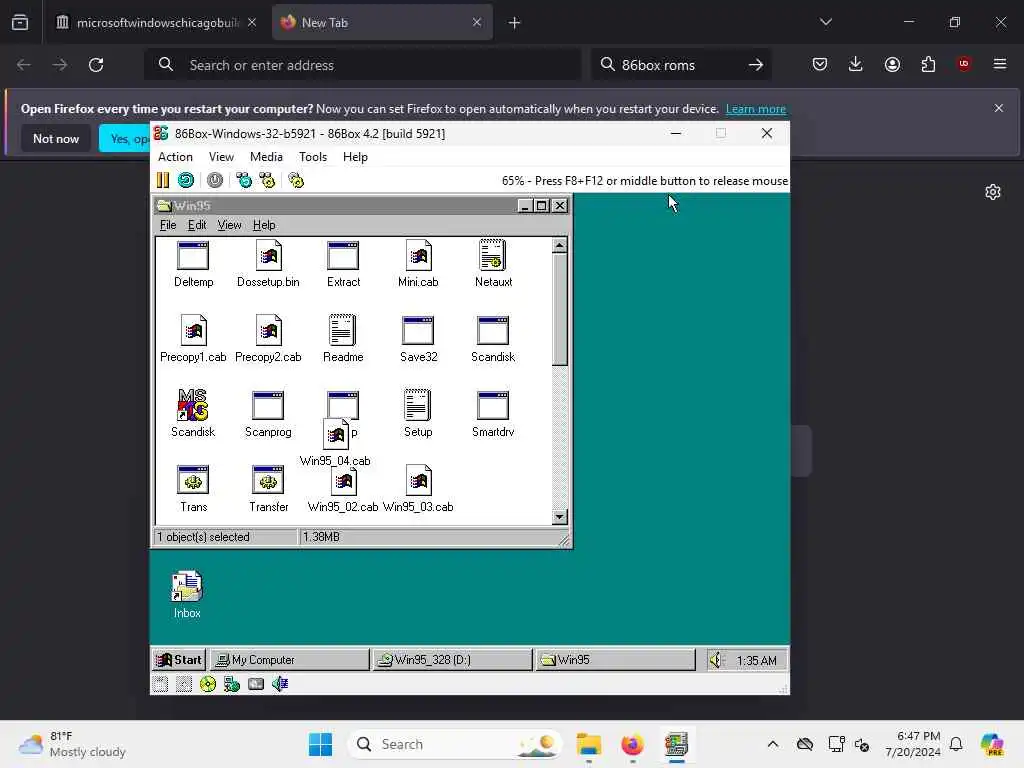Select the Win95_03.cab file
This screenshot has width=1024, height=768.
[418, 488]
